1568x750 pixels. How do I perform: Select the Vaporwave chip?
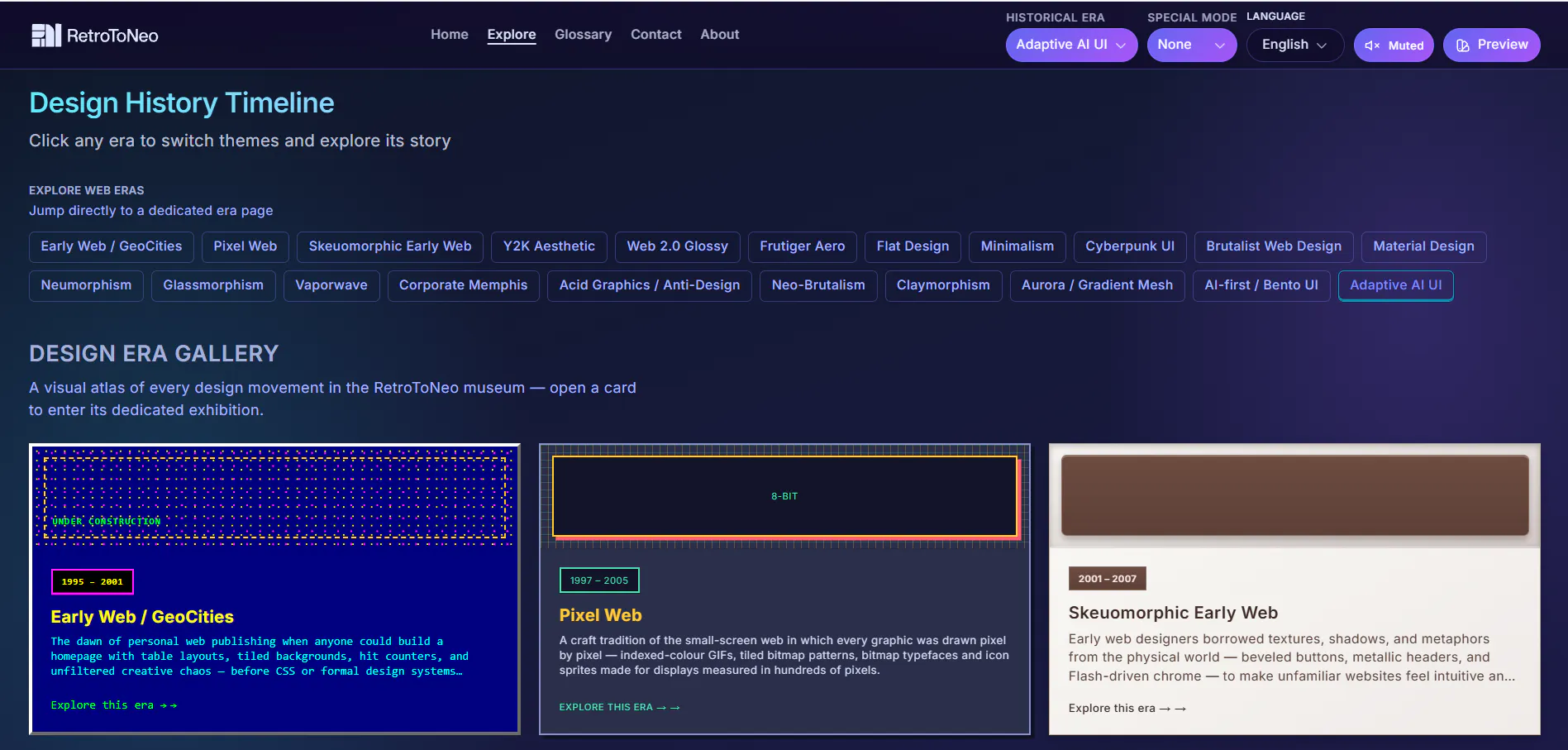(x=331, y=285)
